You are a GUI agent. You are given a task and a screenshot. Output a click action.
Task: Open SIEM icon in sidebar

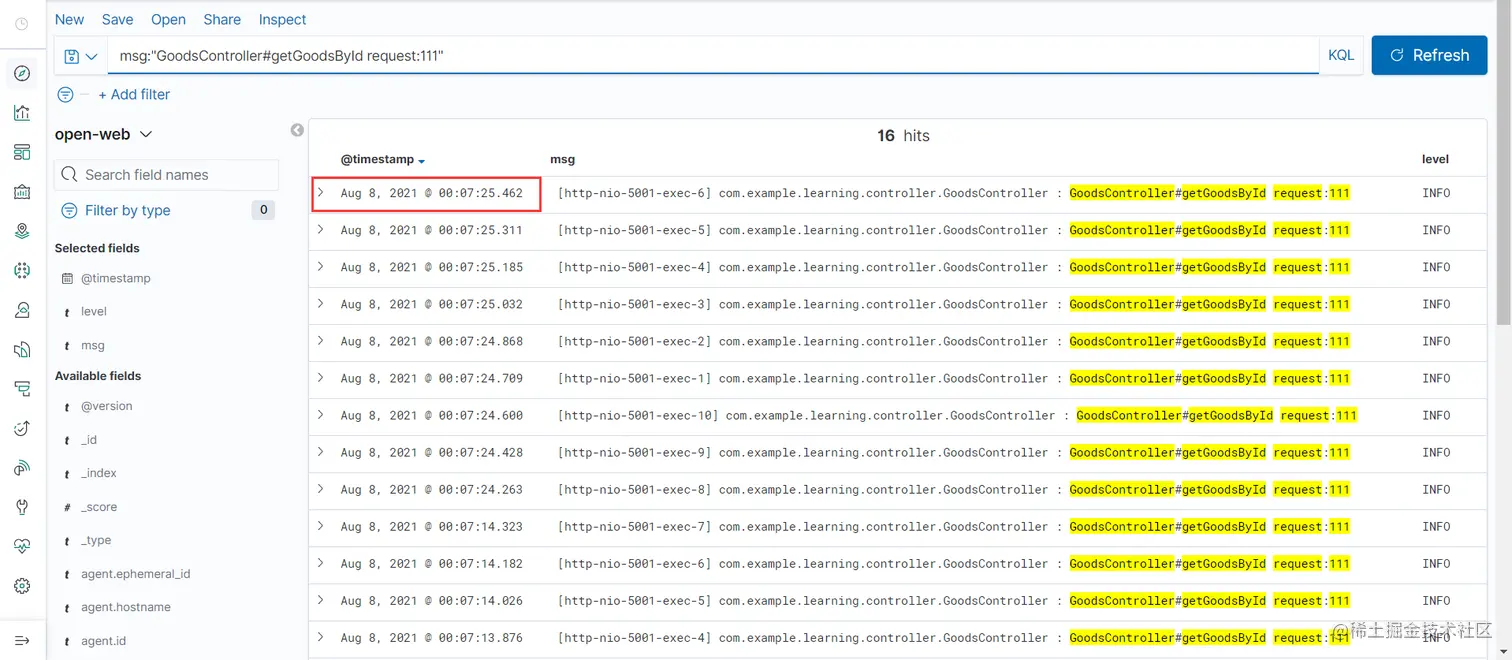22,468
